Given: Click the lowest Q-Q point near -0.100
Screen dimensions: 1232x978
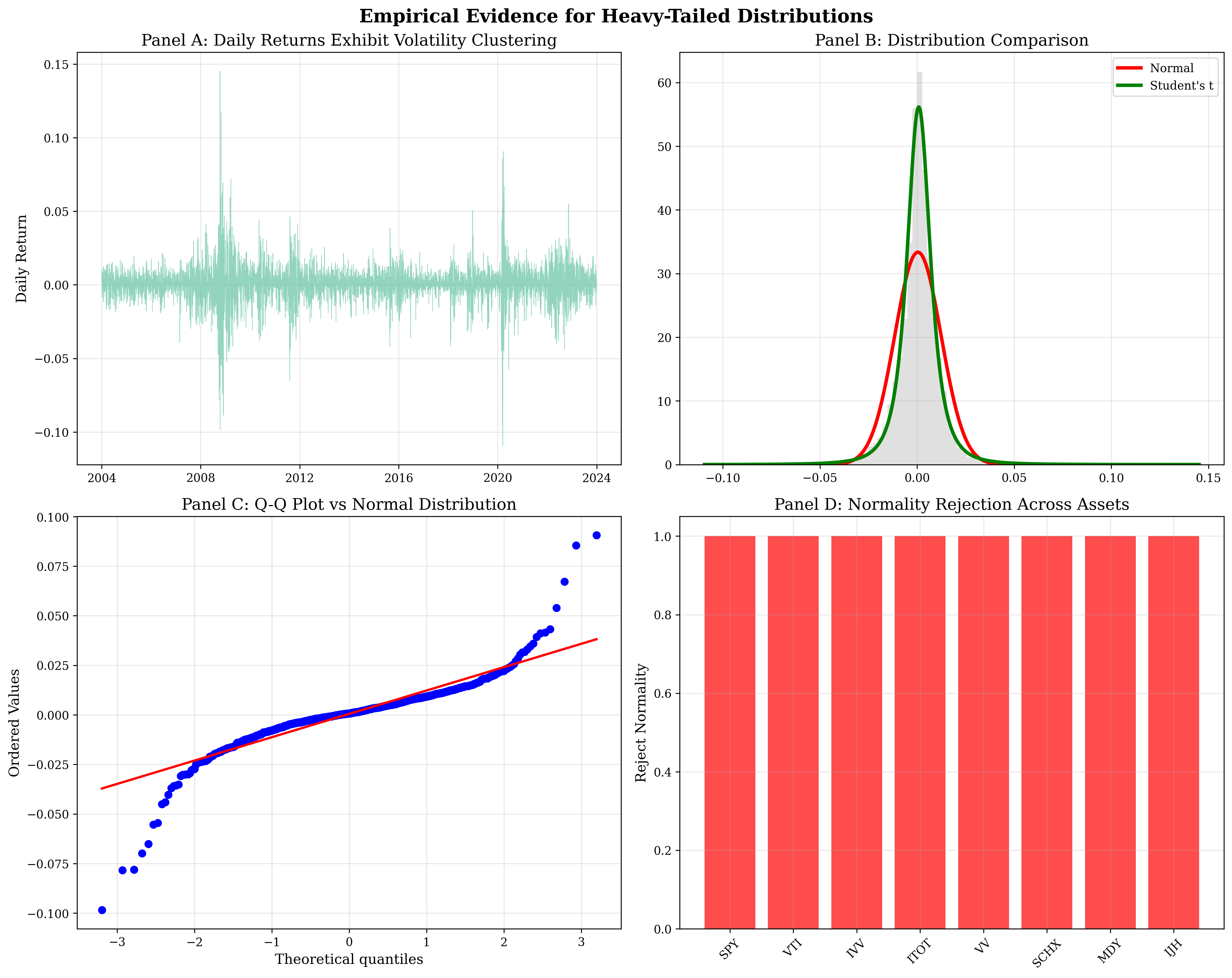Looking at the screenshot, I should click(102, 910).
